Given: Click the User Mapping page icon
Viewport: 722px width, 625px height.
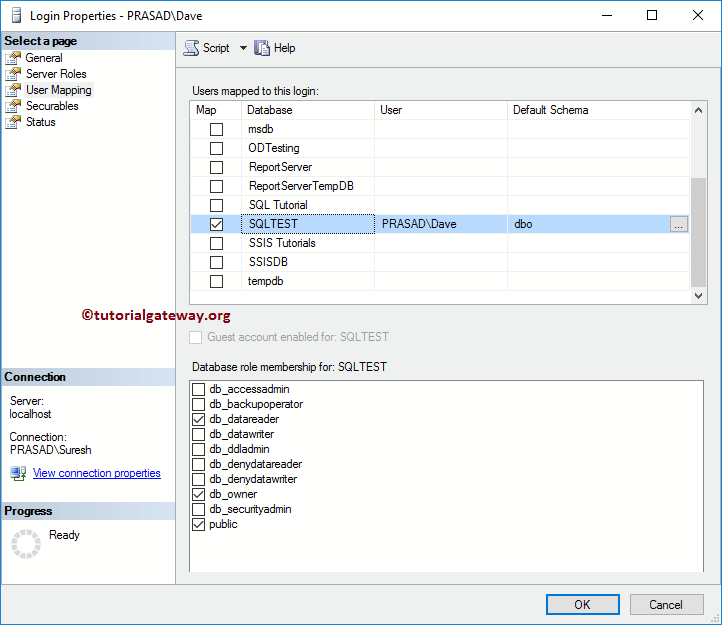Looking at the screenshot, I should [x=13, y=90].
